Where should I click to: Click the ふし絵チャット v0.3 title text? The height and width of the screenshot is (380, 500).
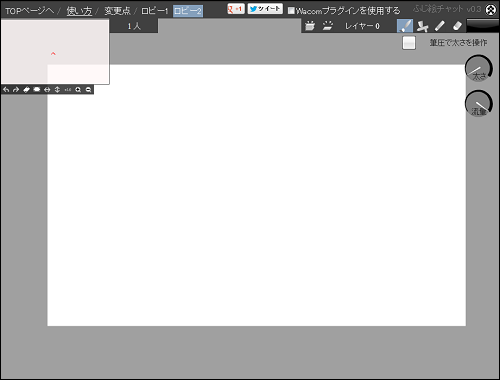447,9
